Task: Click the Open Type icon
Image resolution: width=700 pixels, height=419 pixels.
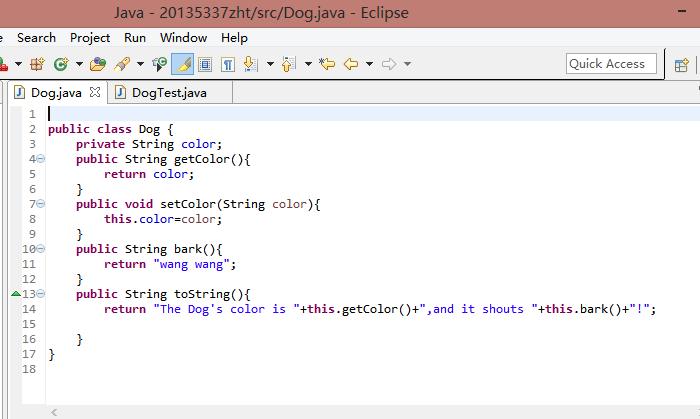Action: point(98,64)
